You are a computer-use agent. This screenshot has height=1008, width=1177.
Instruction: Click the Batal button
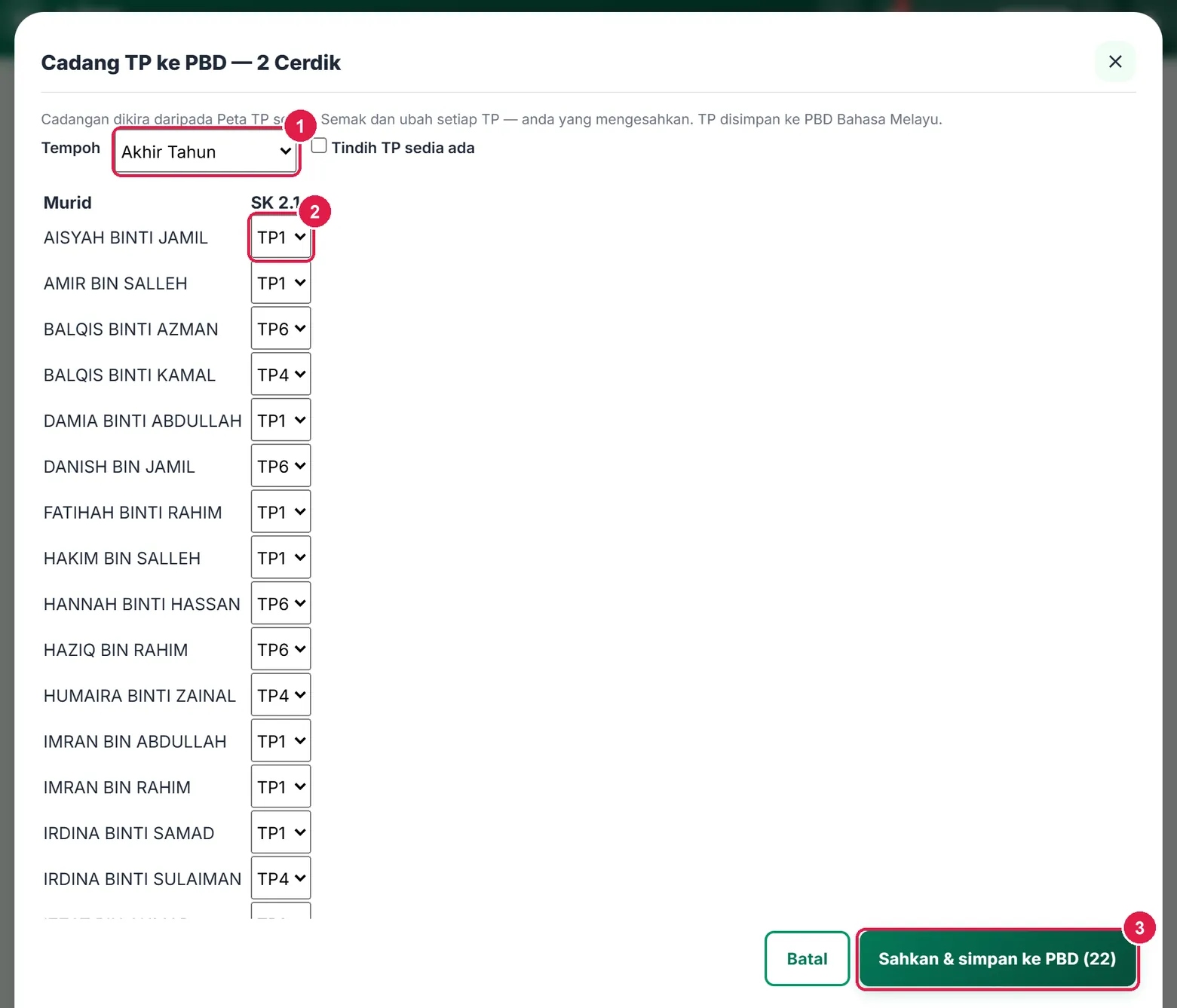(807, 958)
